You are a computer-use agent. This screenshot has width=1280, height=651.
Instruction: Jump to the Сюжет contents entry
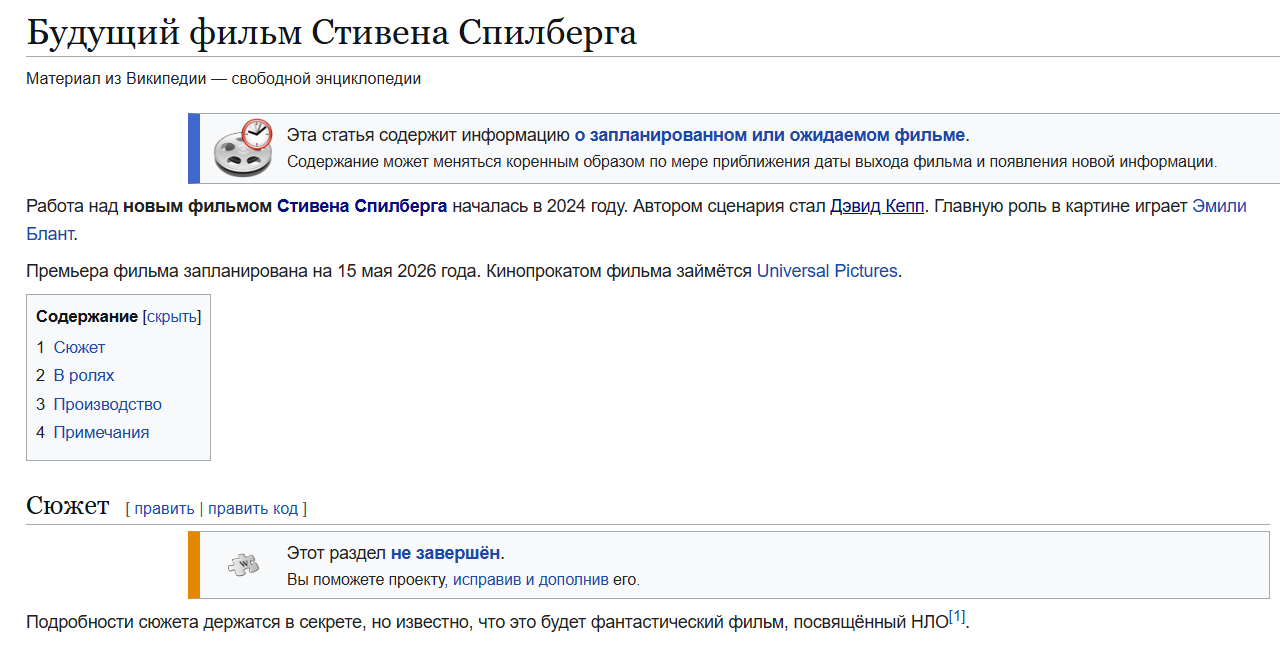(x=79, y=347)
